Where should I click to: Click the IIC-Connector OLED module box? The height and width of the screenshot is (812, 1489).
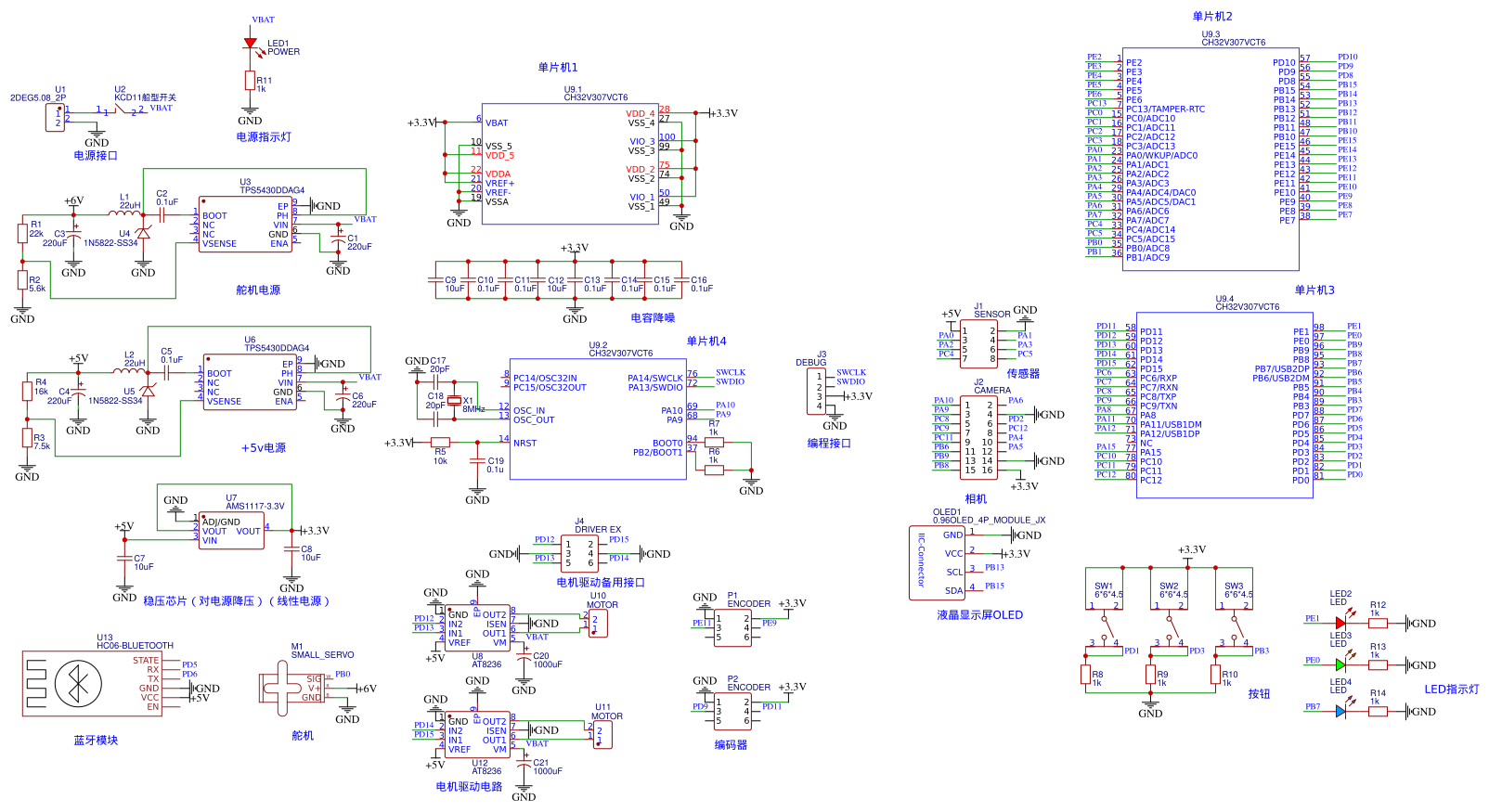tap(939, 562)
